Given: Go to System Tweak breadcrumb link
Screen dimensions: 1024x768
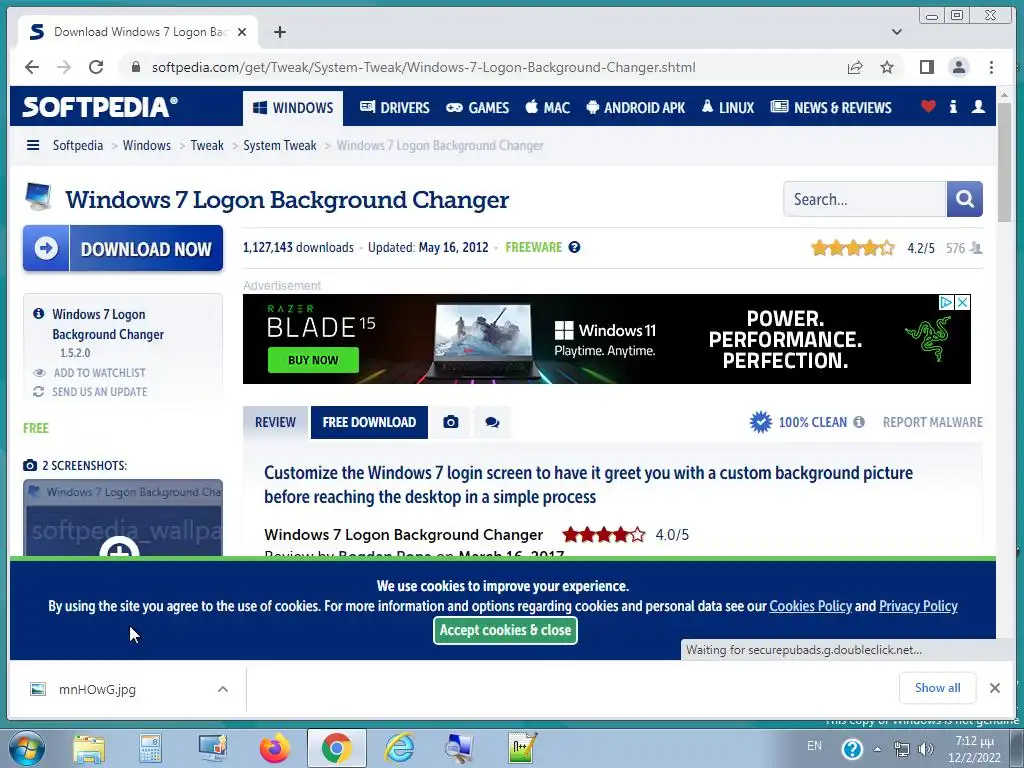Looking at the screenshot, I should pyautogui.click(x=280, y=145).
